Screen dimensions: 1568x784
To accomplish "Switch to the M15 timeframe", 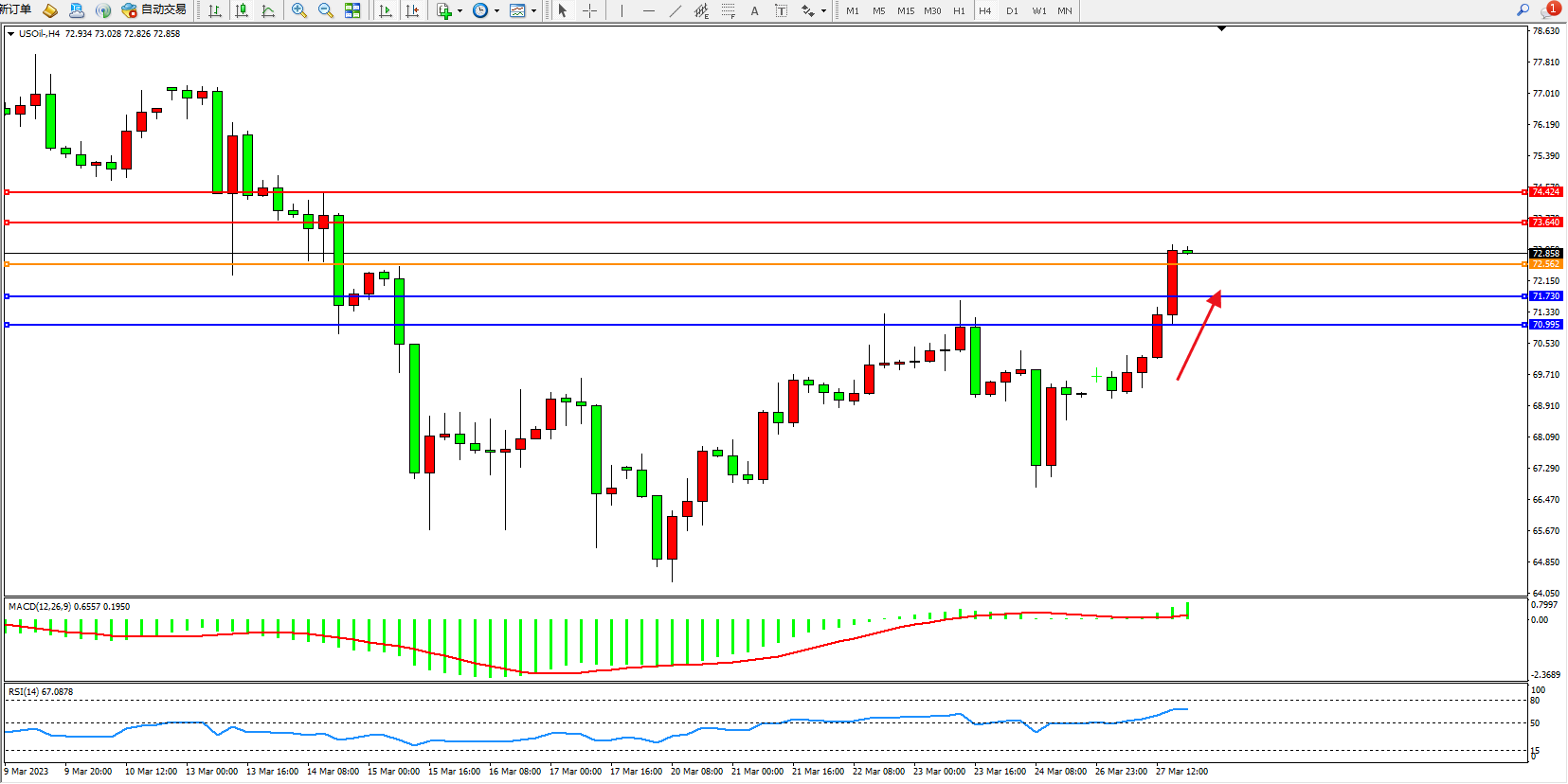I will click(906, 10).
